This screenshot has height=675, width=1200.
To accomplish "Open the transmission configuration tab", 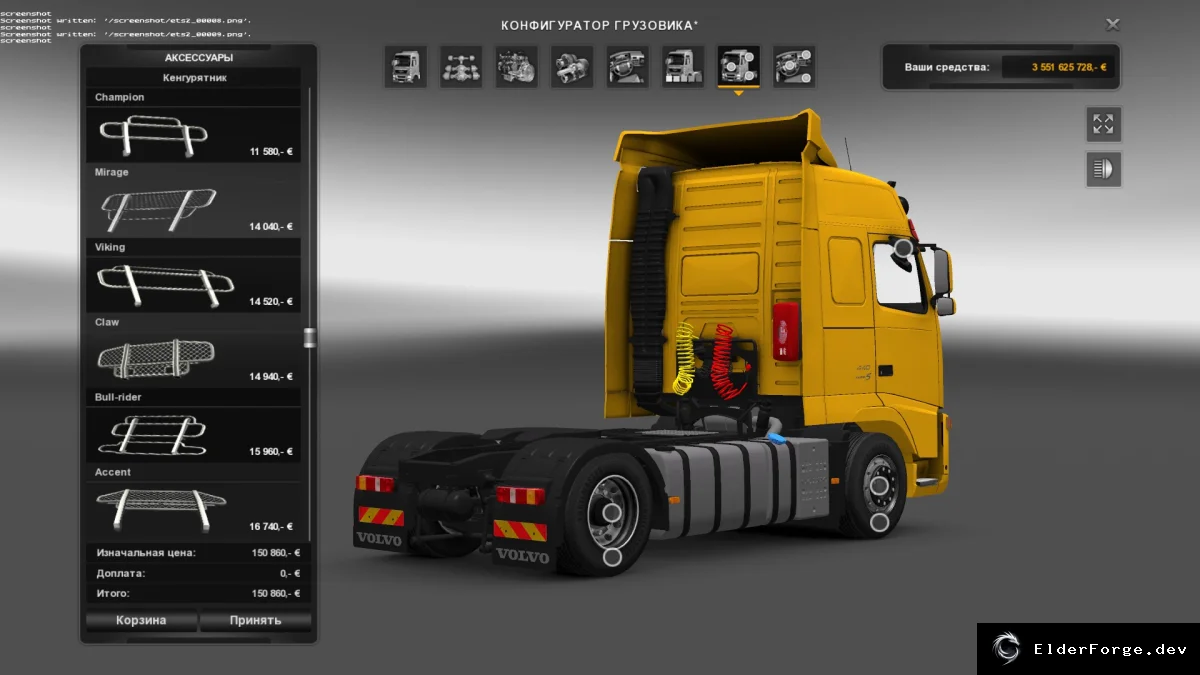I will tap(572, 66).
